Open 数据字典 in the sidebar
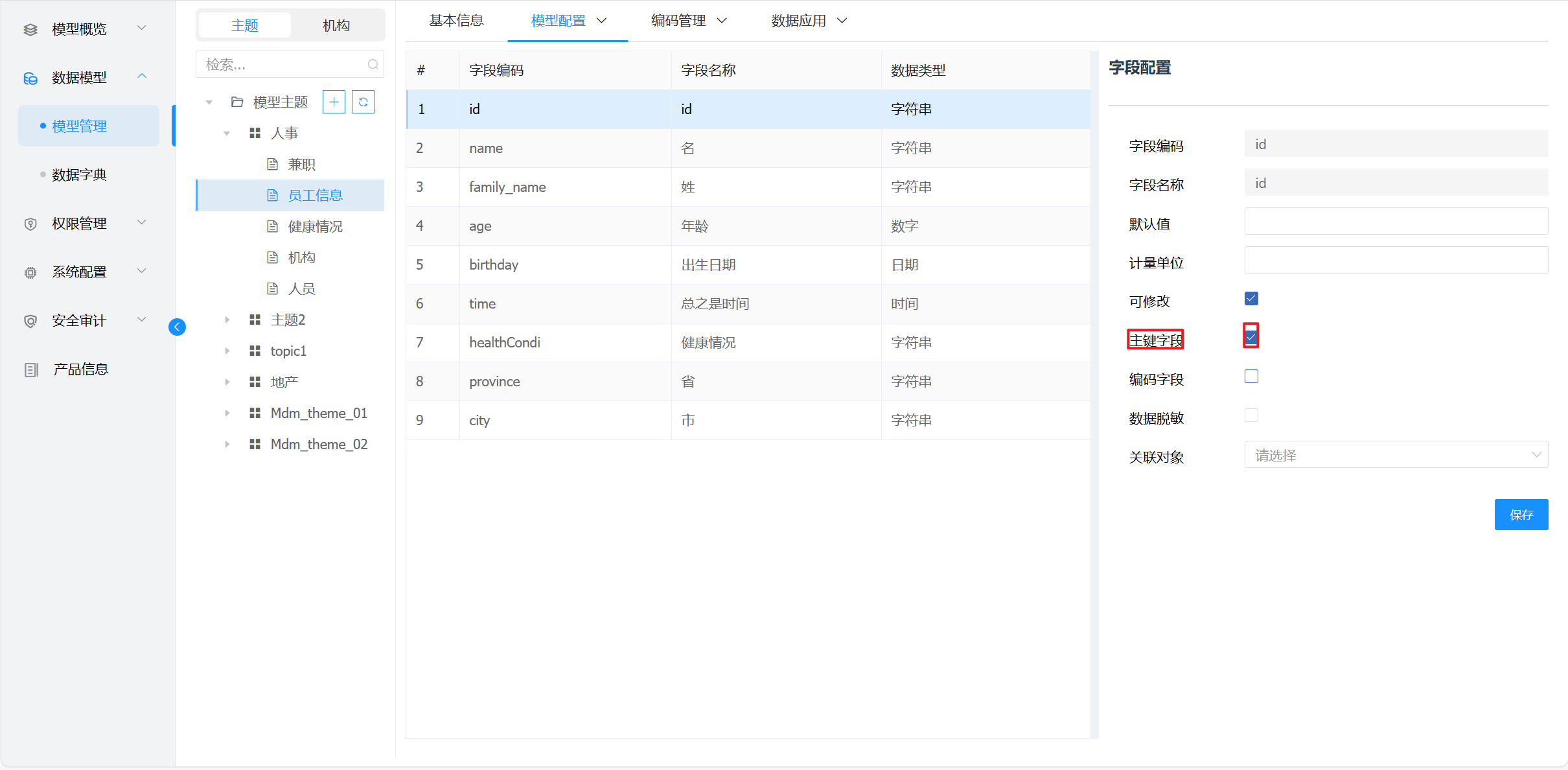The width and height of the screenshot is (1568, 770). tap(79, 175)
